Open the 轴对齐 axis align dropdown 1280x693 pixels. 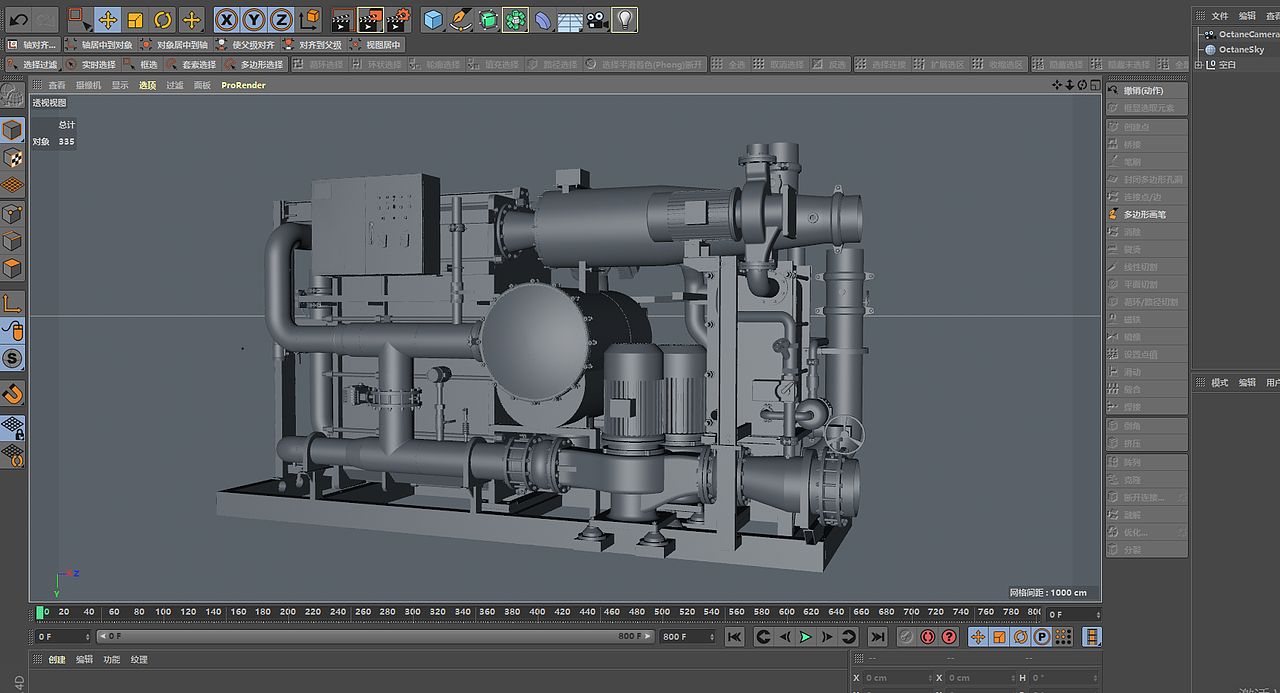(32, 45)
